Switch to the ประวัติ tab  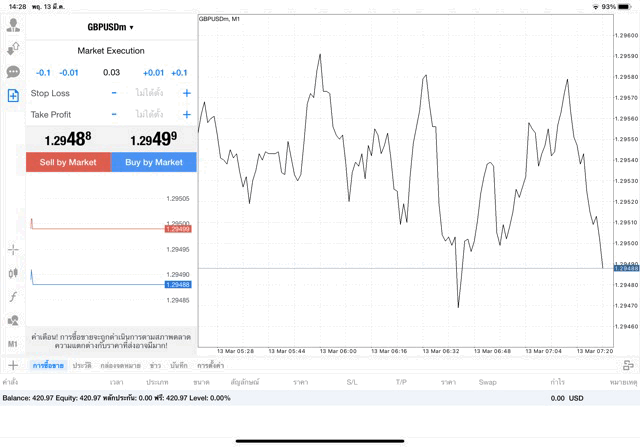coord(82,366)
